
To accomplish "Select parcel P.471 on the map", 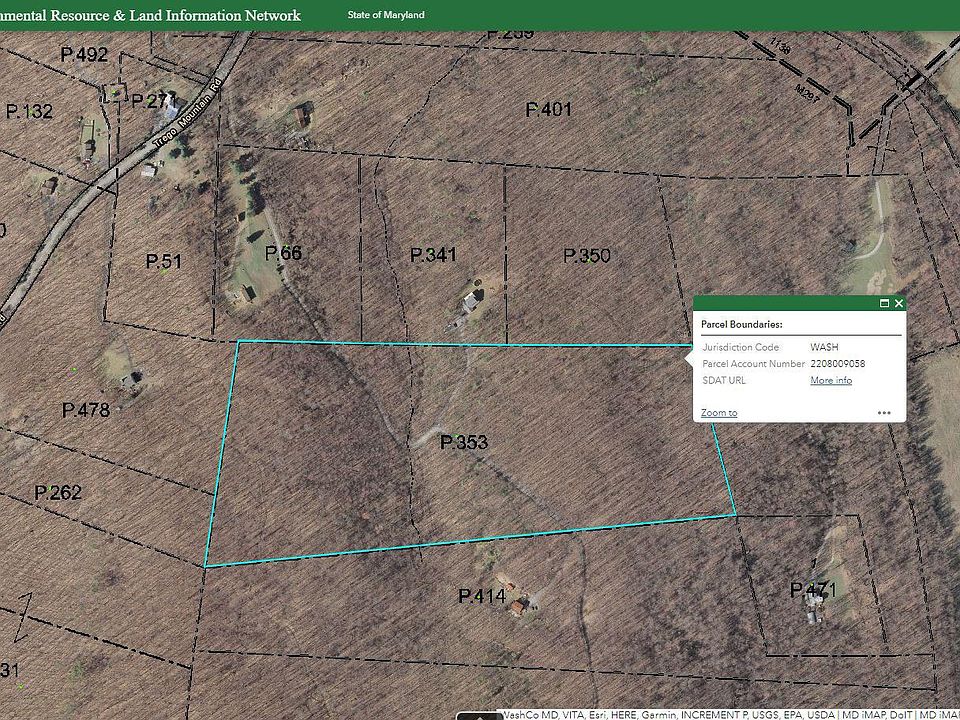I will (812, 589).
